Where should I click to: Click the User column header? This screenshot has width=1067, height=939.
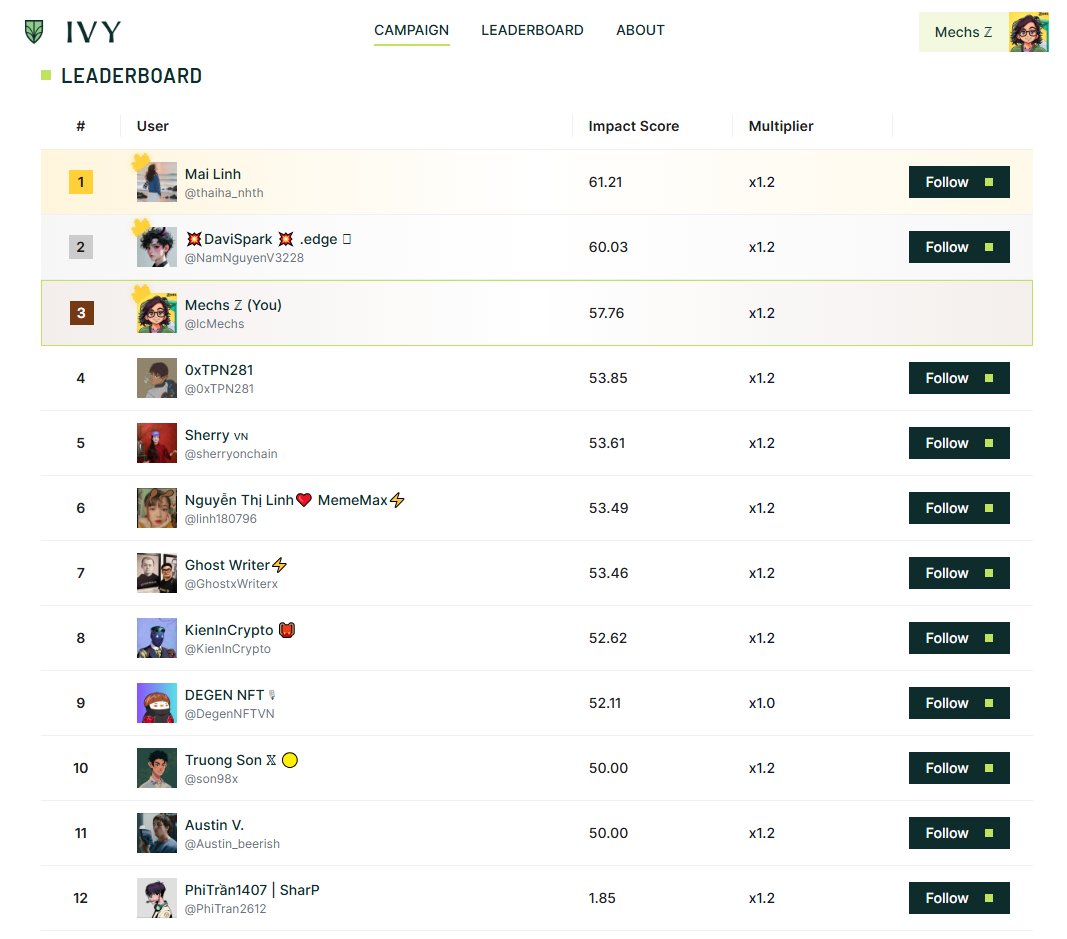(152, 126)
